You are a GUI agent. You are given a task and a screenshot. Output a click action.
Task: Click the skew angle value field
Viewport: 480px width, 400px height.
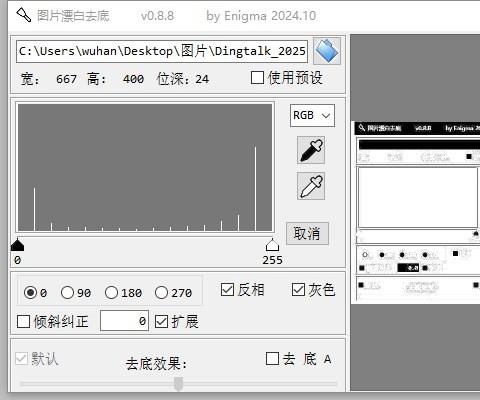pos(124,321)
